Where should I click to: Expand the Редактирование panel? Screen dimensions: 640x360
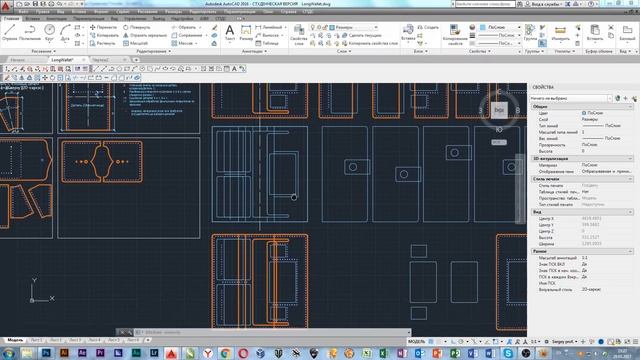click(x=154, y=51)
